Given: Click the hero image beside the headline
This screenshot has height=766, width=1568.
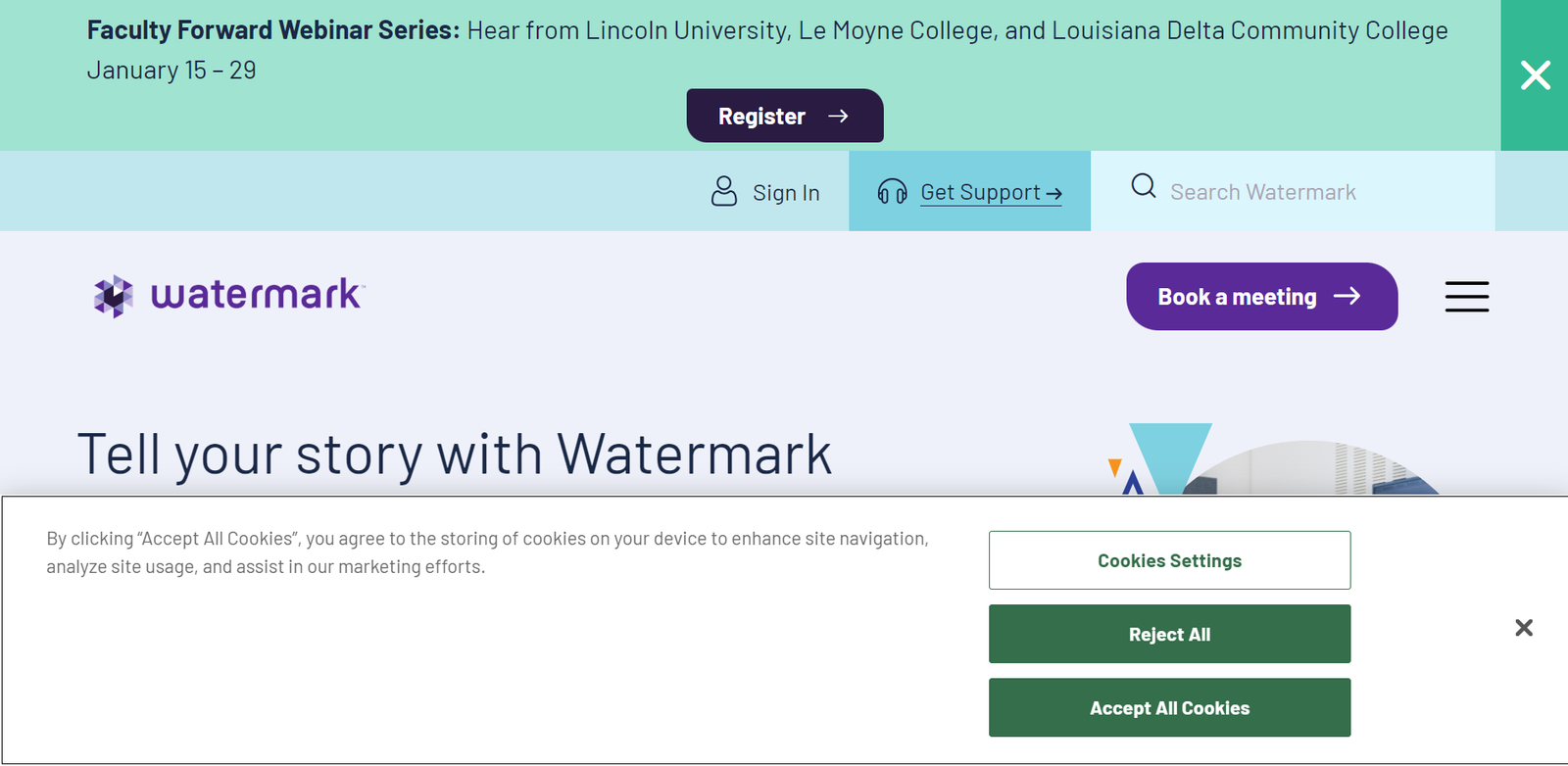Looking at the screenshot, I should [x=1274, y=458].
